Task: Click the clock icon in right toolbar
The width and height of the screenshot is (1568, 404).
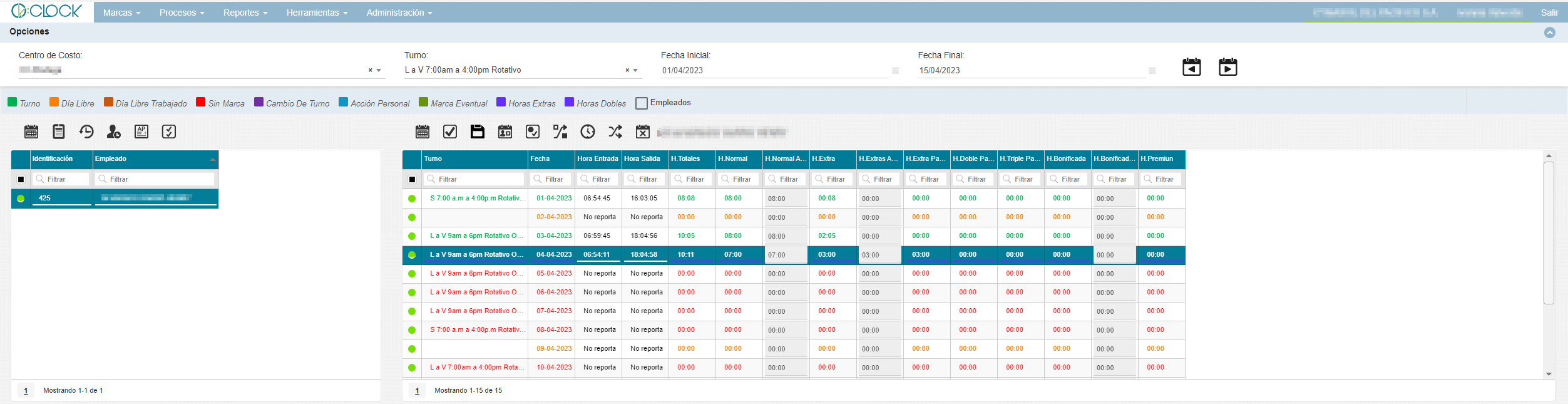Action: click(x=588, y=132)
